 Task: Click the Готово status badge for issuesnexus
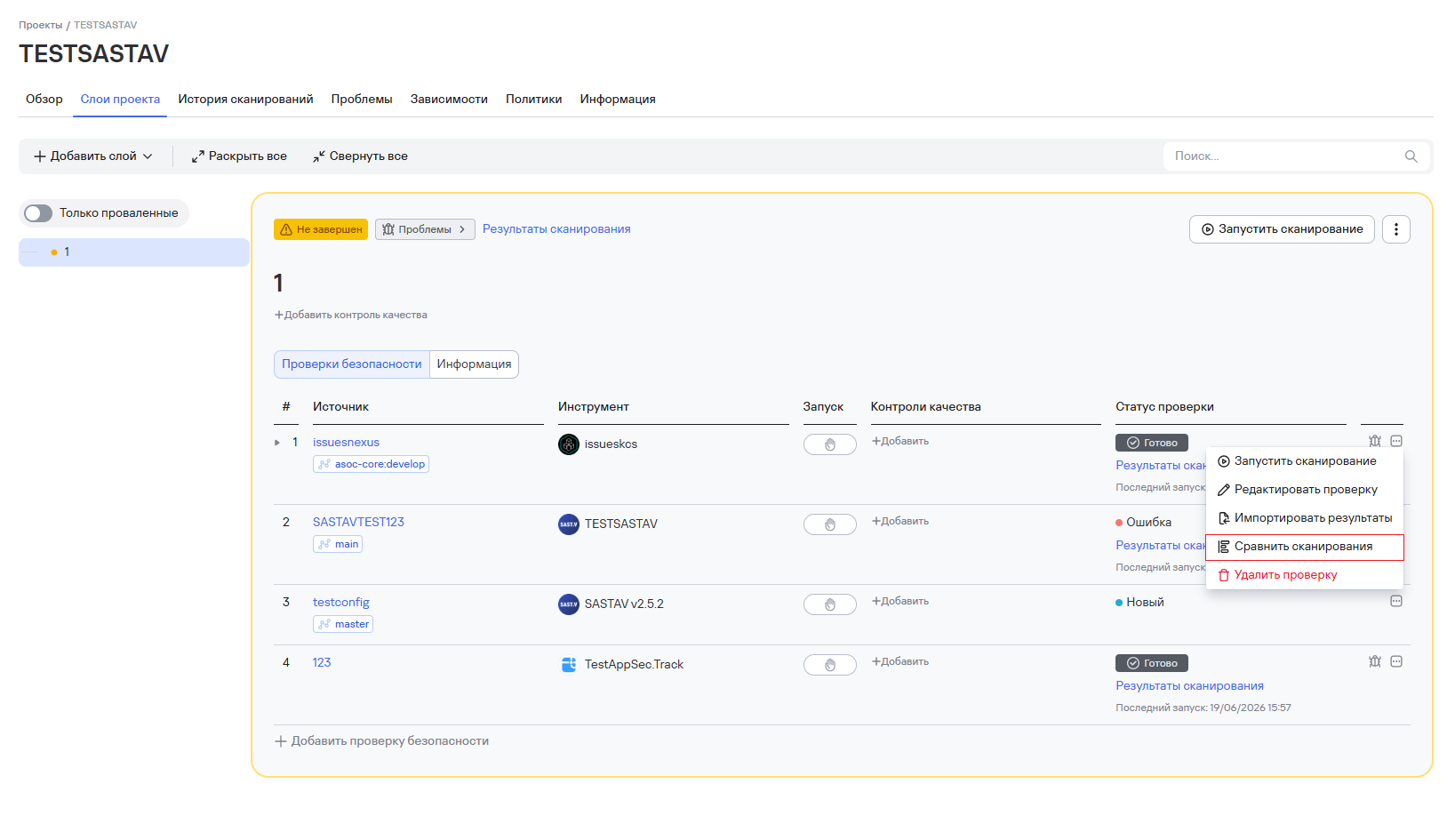click(x=1152, y=443)
